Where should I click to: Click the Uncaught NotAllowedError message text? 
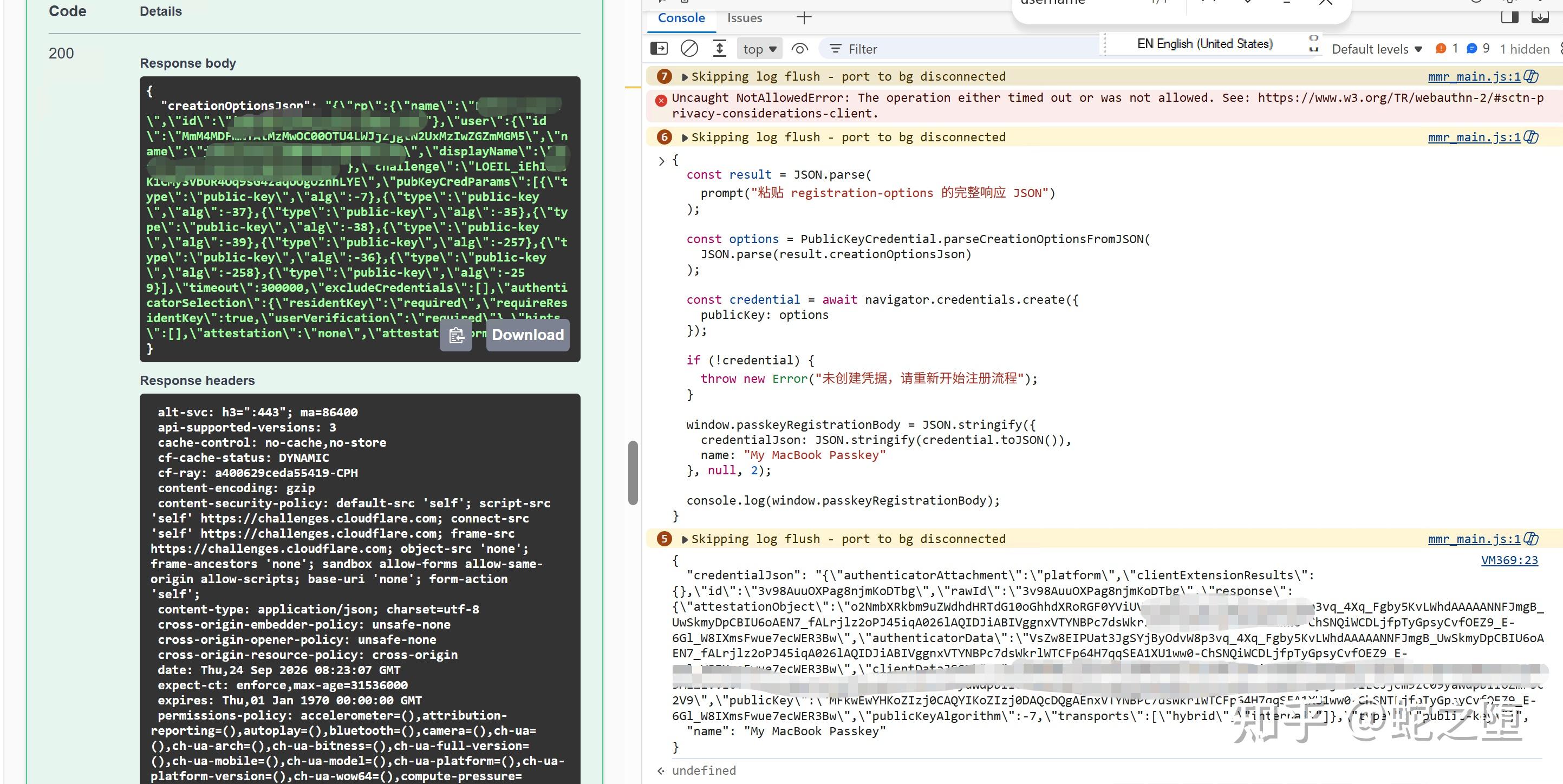(x=1108, y=106)
